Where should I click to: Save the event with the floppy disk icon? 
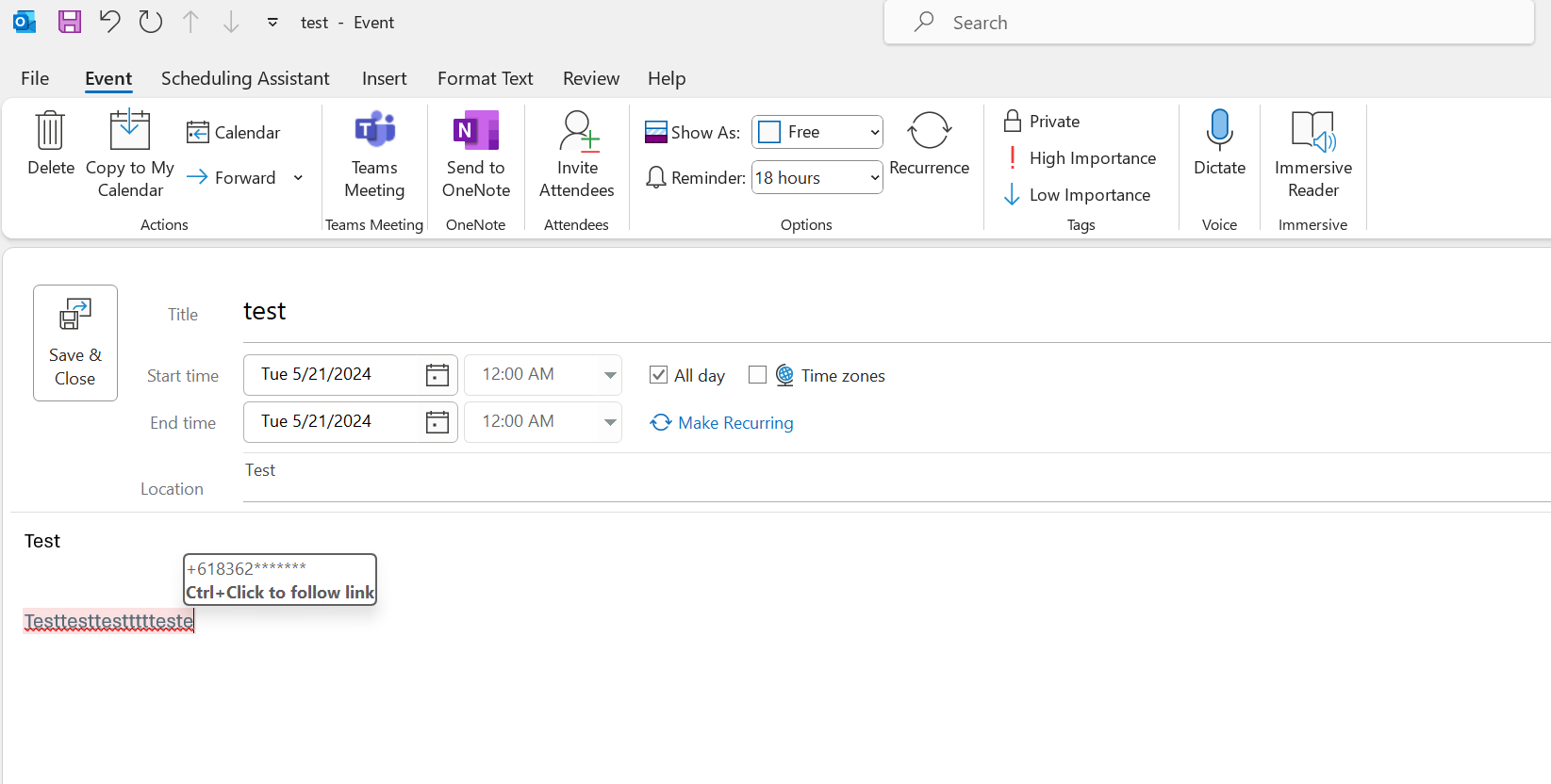[70, 22]
